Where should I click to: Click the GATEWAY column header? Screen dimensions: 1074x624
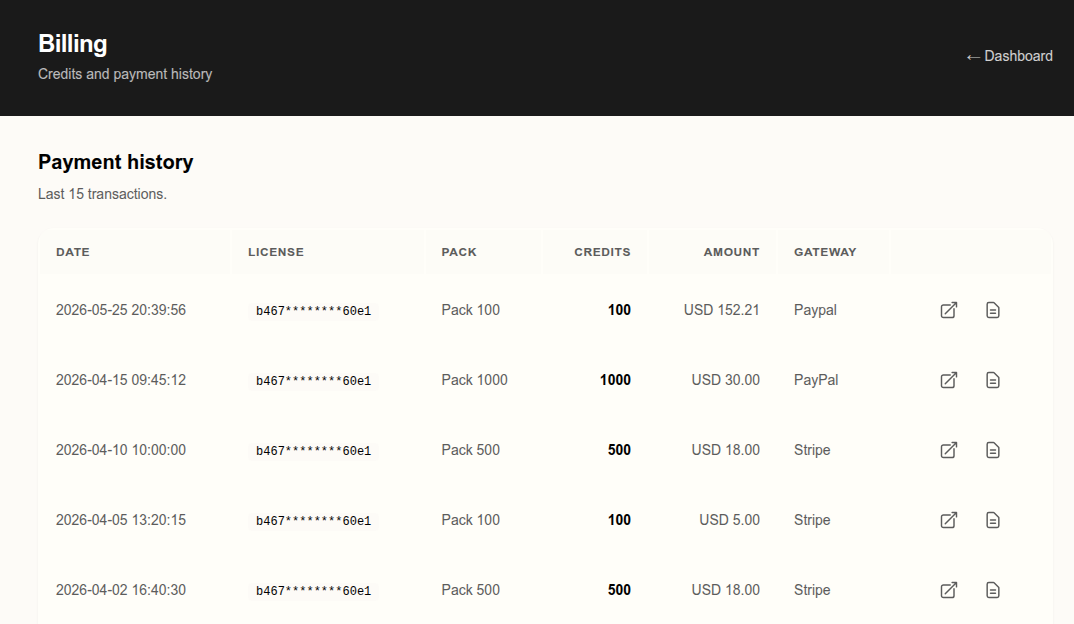(825, 252)
